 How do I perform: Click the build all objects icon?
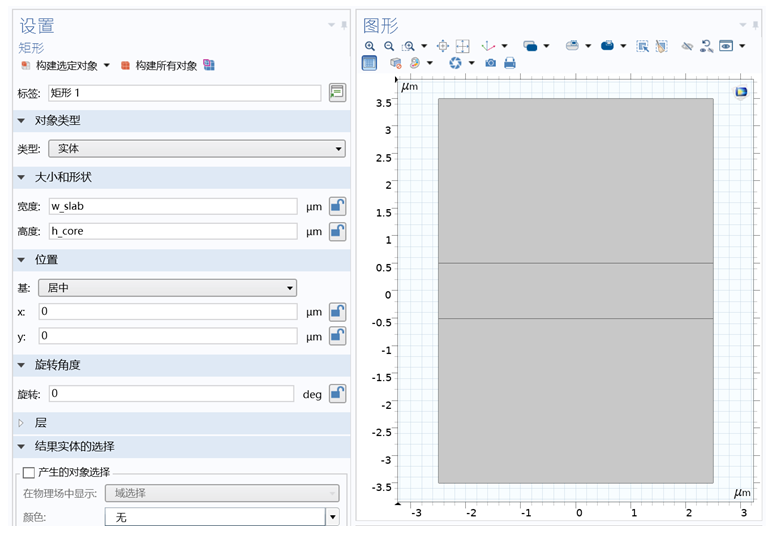[125, 65]
